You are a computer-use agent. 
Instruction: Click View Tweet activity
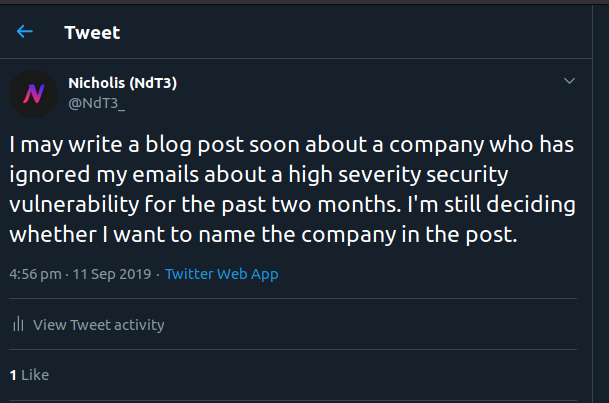[x=99, y=325]
